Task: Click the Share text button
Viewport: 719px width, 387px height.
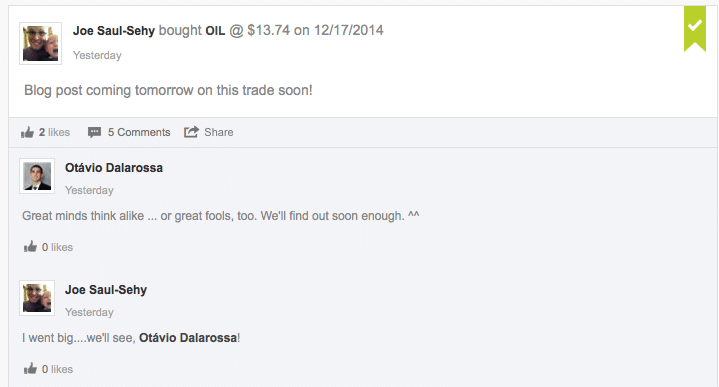Action: pyautogui.click(x=219, y=132)
